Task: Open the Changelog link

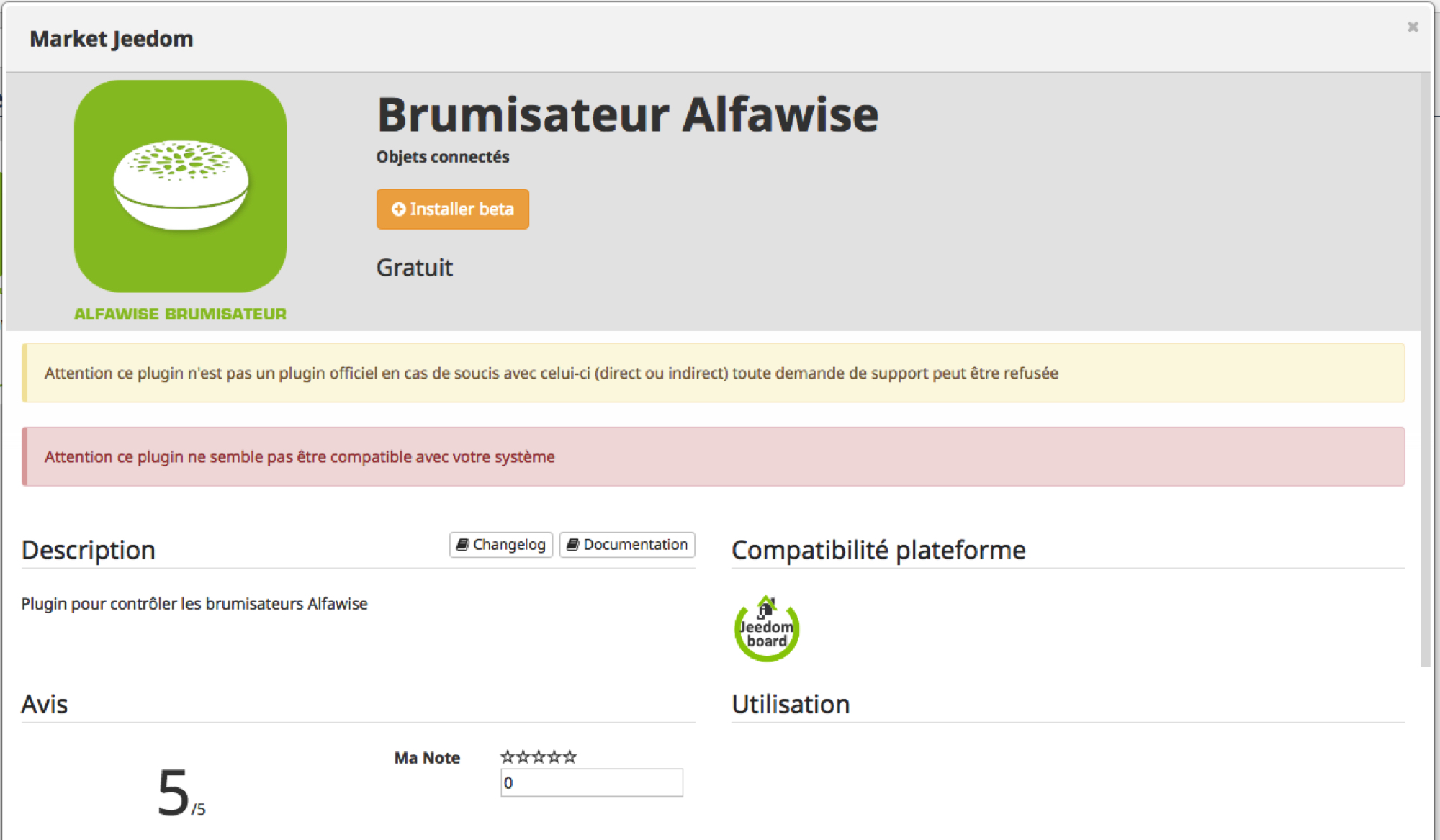Action: [x=501, y=545]
